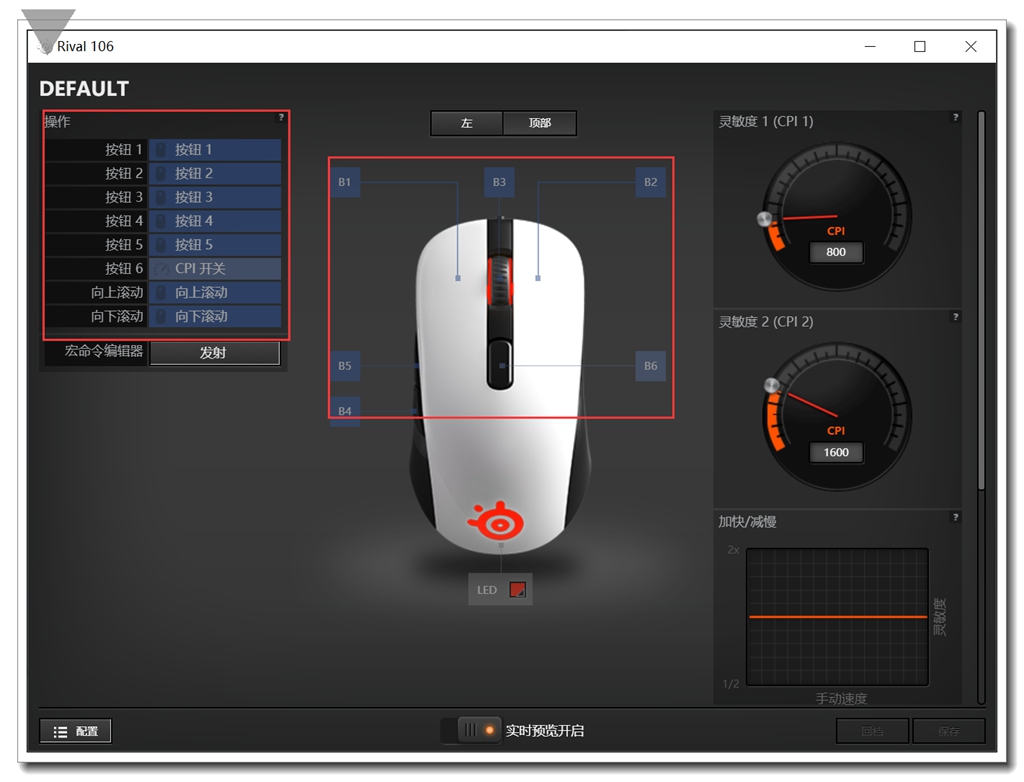1024x782 pixels.
Task: Select the B2 button marker
Action: [651, 182]
